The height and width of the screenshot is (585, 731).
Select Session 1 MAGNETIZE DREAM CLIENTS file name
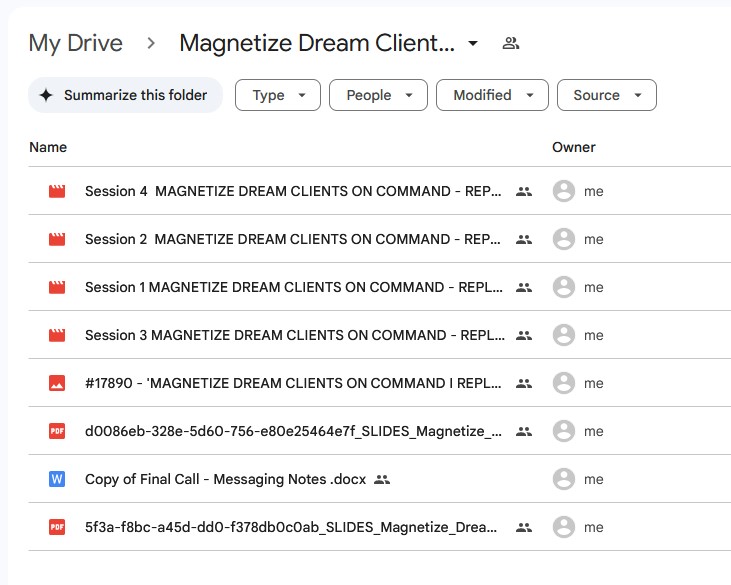[294, 287]
